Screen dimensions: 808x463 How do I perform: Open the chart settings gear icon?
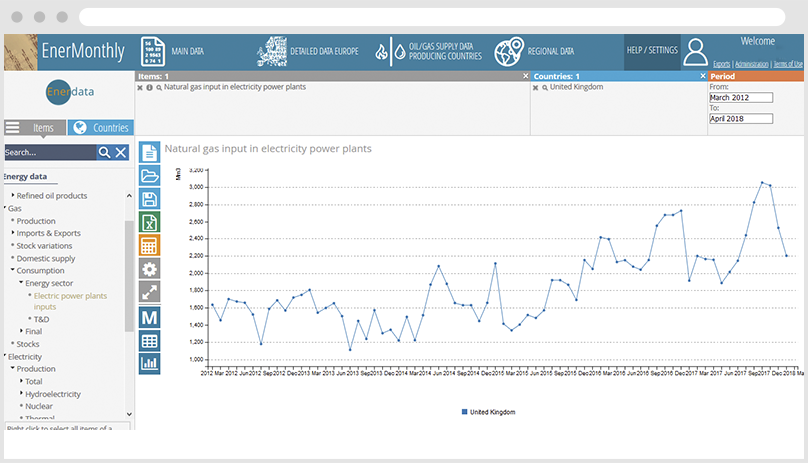[149, 269]
